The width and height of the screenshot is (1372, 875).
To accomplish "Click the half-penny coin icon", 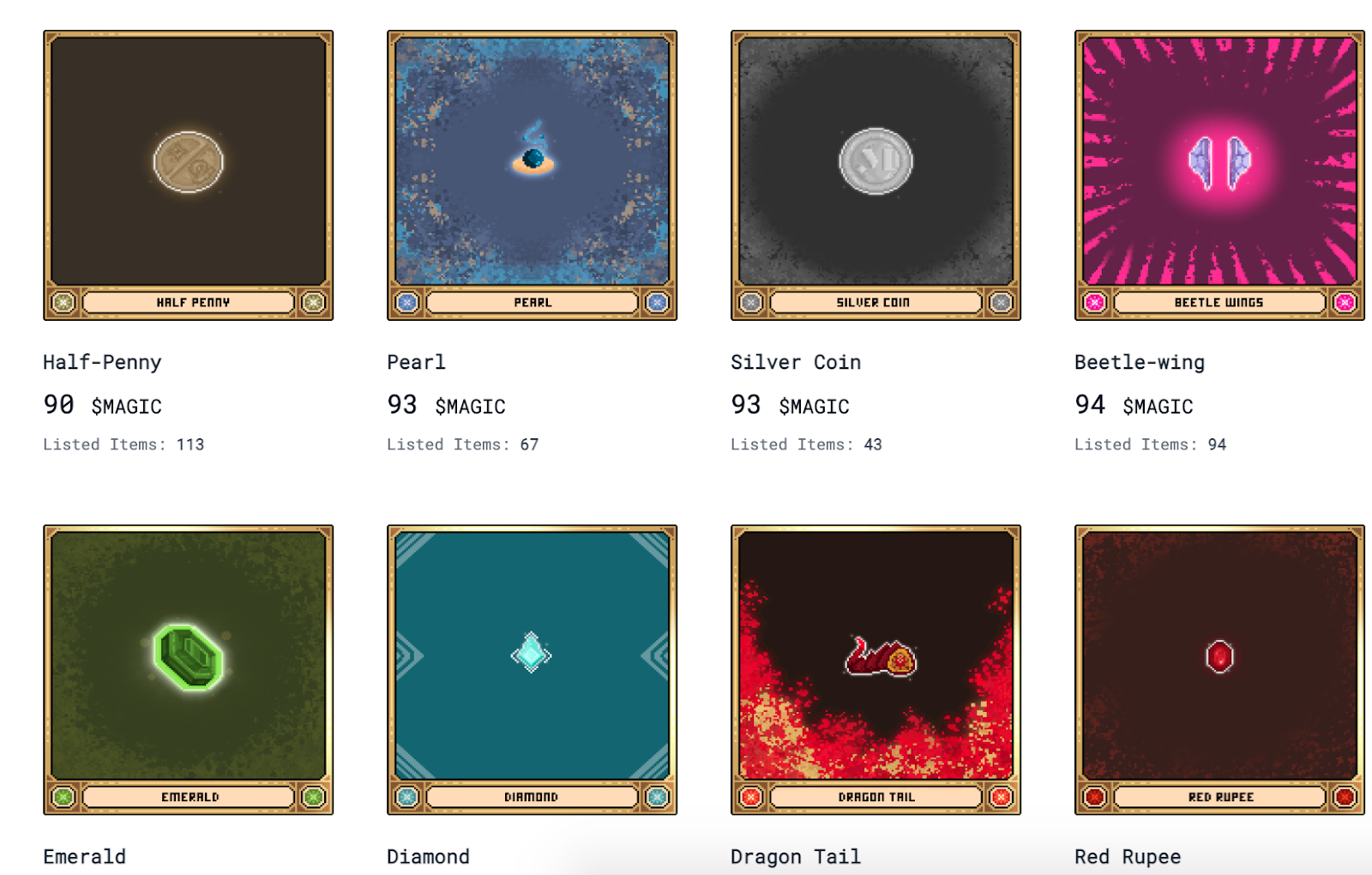I will 189,161.
